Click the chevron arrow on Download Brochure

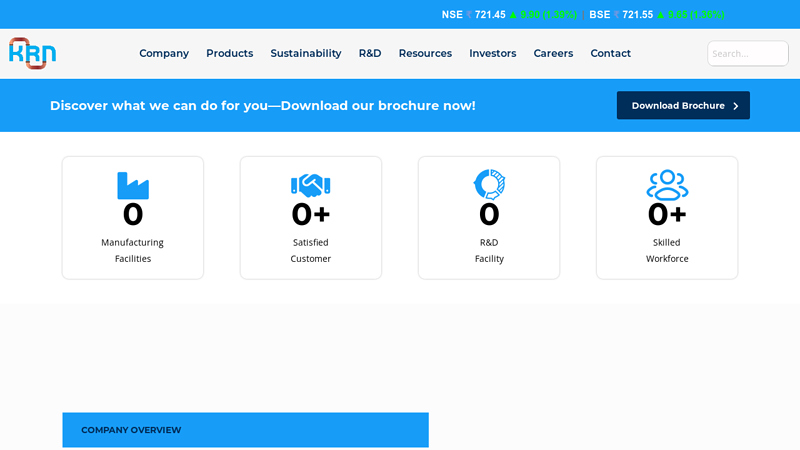point(736,106)
